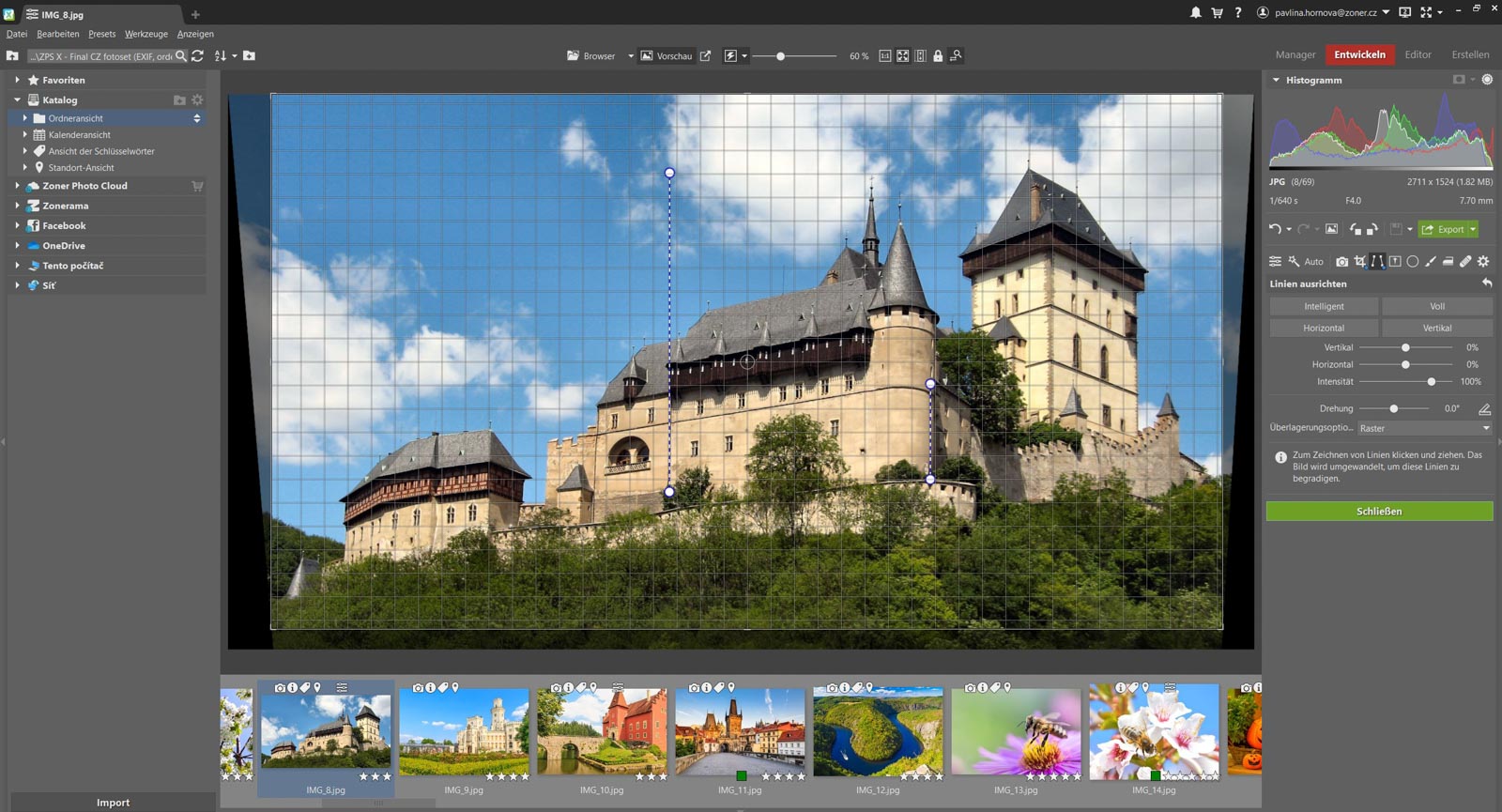Click the retouching bandage tool
The height and width of the screenshot is (812, 1502).
tap(1465, 262)
